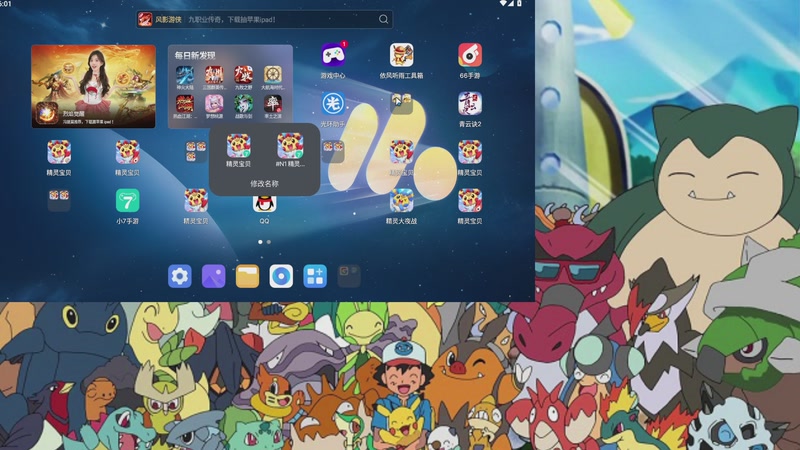Open 率土之滨 icon in 每日新发现
The height and width of the screenshot is (450, 800).
pos(273,104)
